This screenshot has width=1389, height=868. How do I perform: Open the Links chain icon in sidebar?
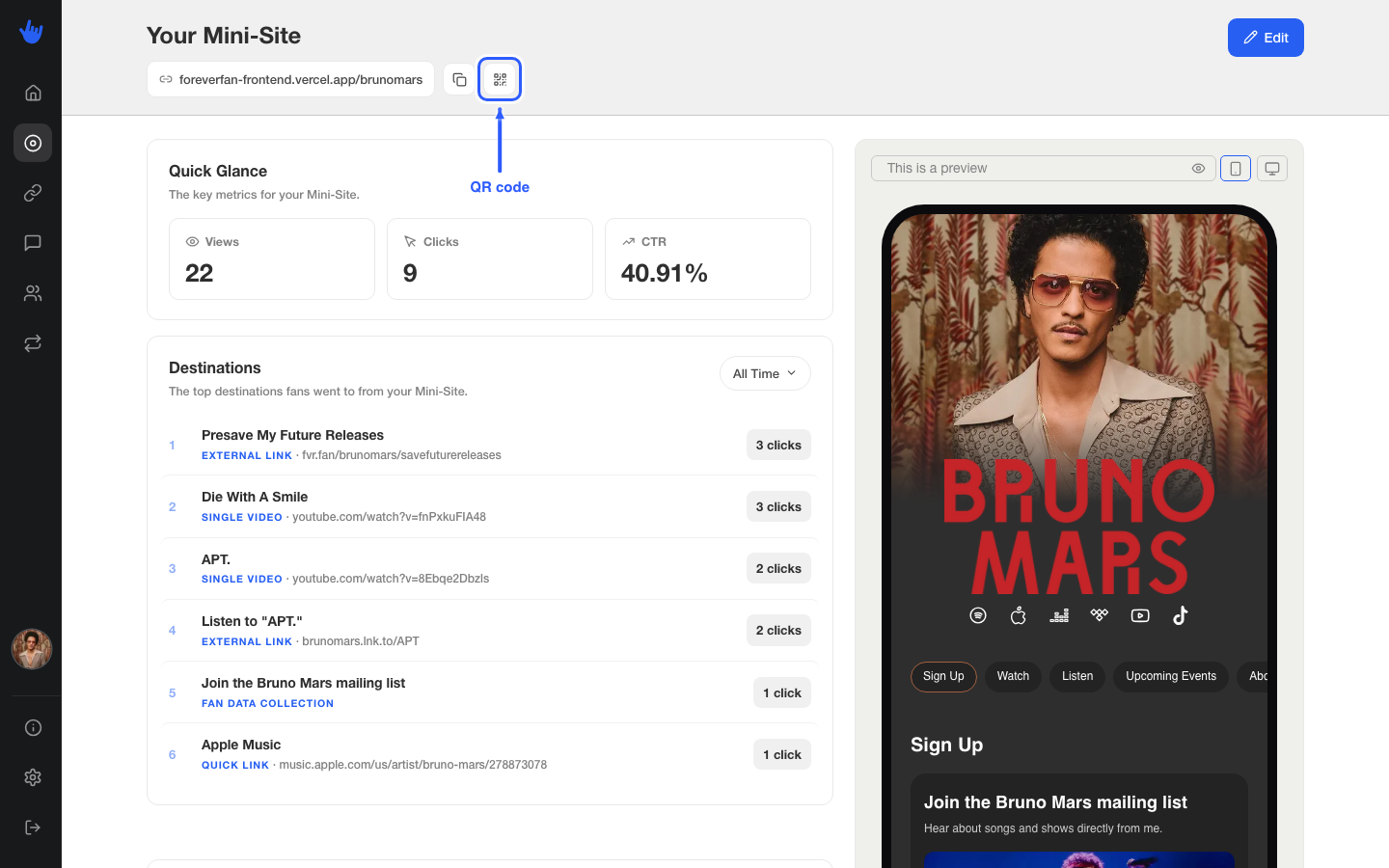tap(33, 193)
